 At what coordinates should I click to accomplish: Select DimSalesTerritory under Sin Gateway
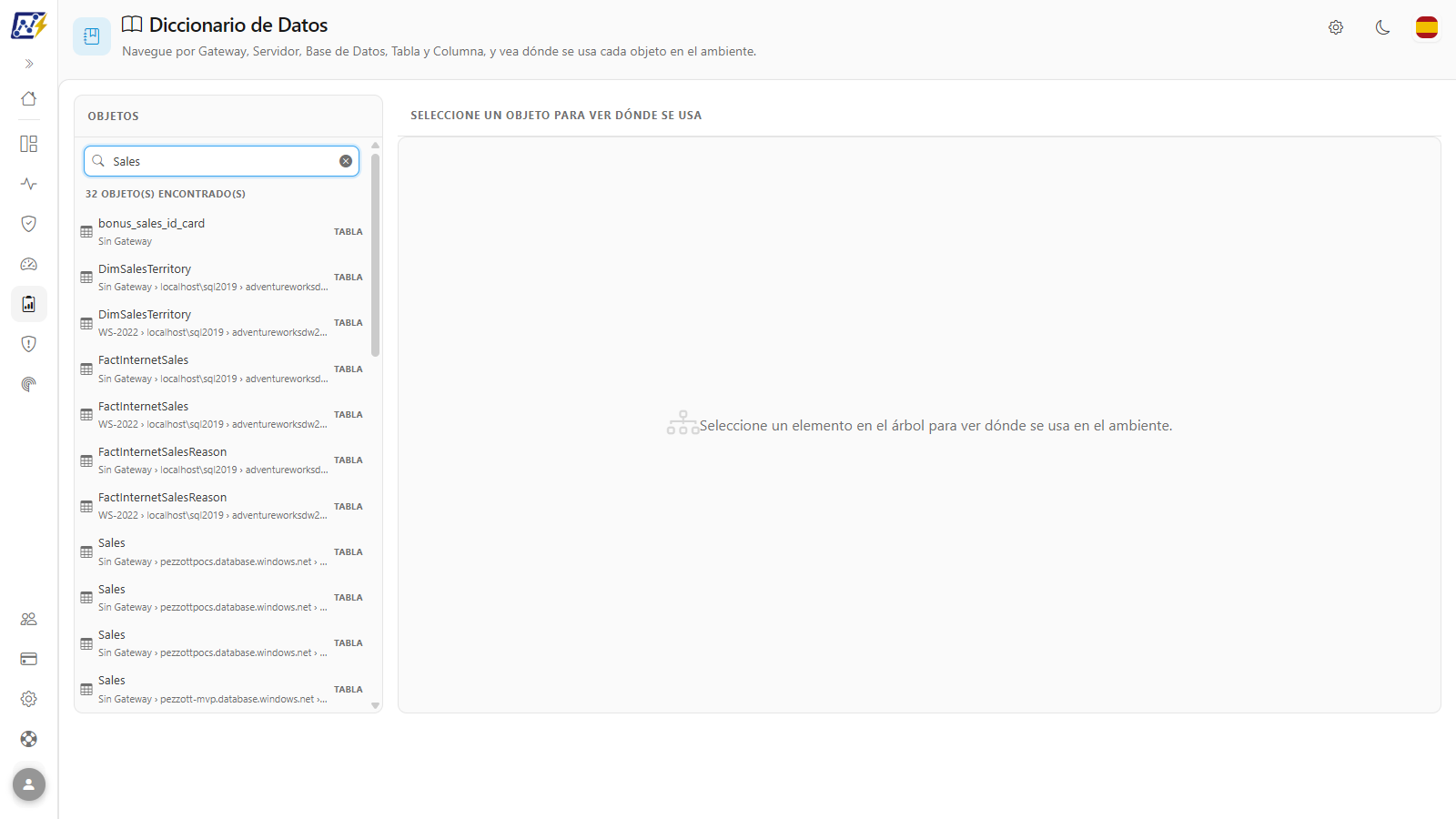tap(222, 278)
